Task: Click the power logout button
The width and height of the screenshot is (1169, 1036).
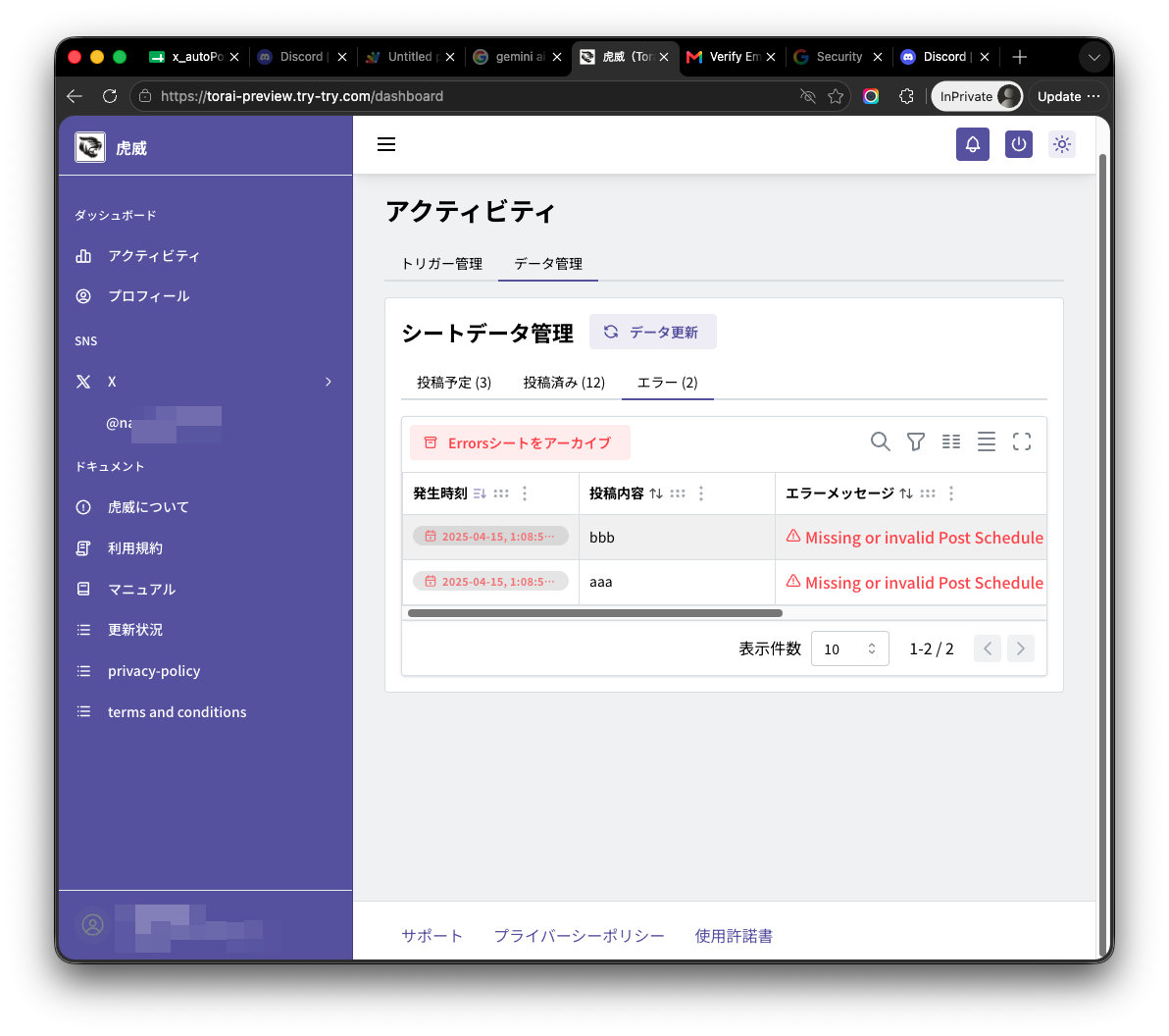Action: [x=1018, y=144]
